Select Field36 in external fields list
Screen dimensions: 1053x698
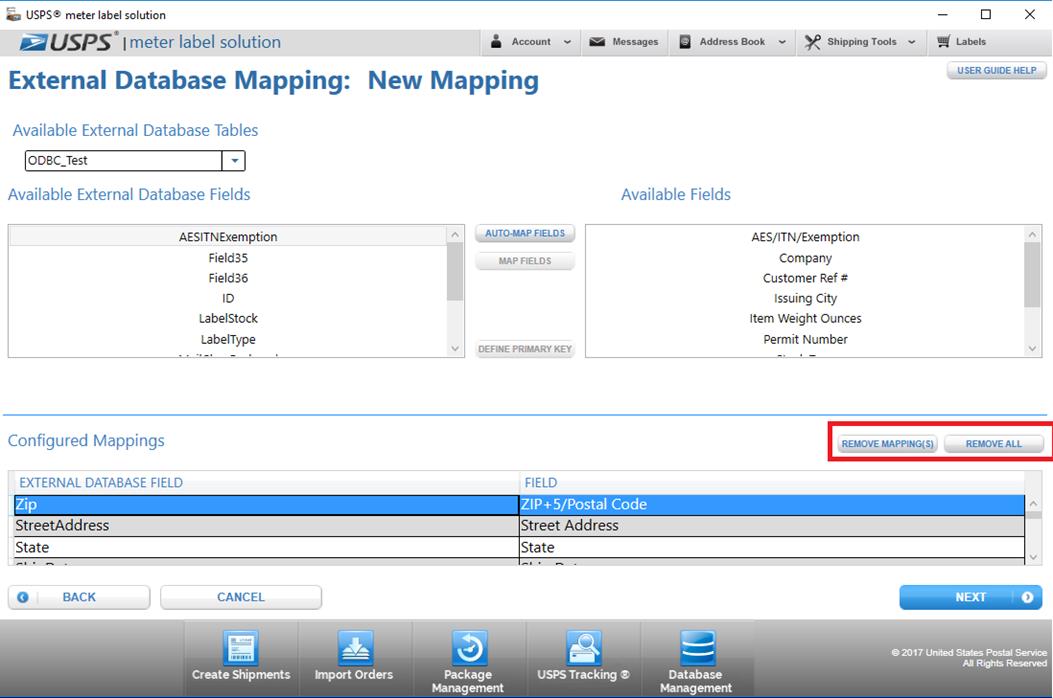coord(228,277)
